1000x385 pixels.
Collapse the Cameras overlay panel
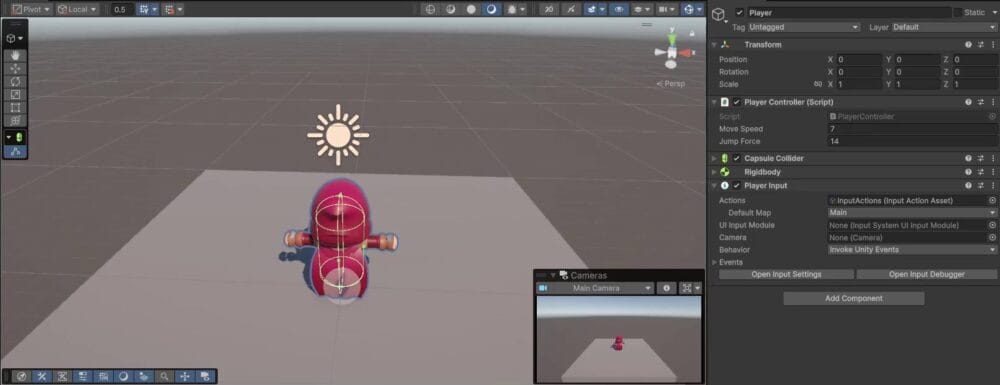coord(553,275)
